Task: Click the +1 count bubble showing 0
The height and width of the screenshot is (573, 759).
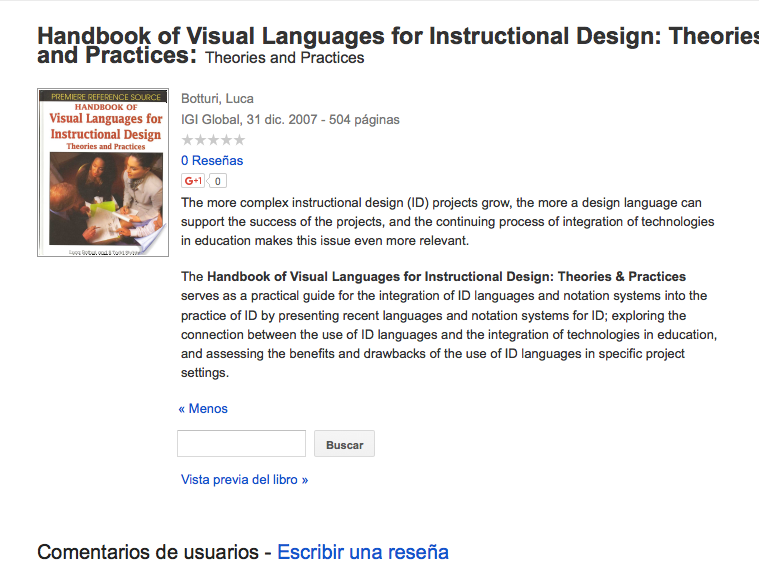Action: point(217,181)
